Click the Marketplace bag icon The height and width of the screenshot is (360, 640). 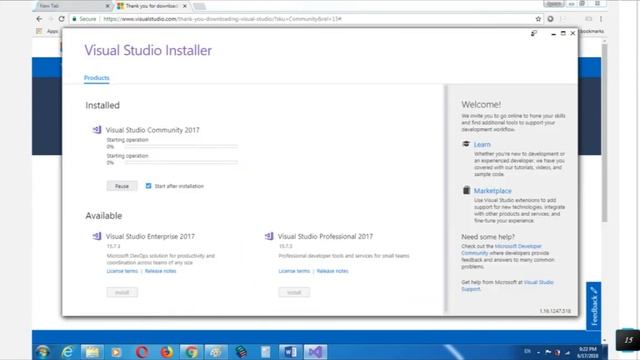click(x=466, y=190)
